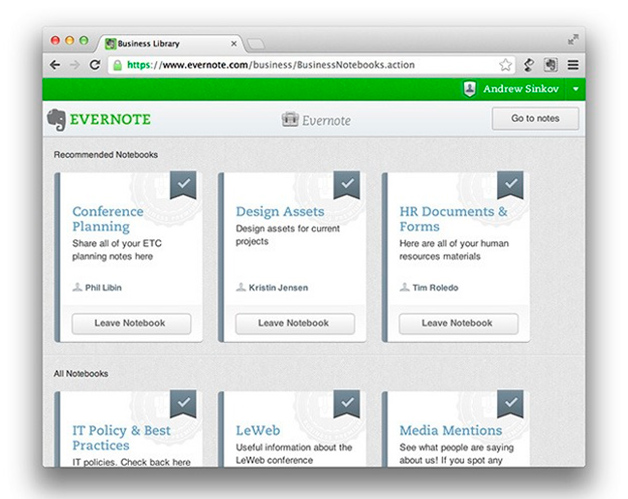Open the IT Policy & Best Practices title
This screenshot has height=499, width=628.
point(121,438)
